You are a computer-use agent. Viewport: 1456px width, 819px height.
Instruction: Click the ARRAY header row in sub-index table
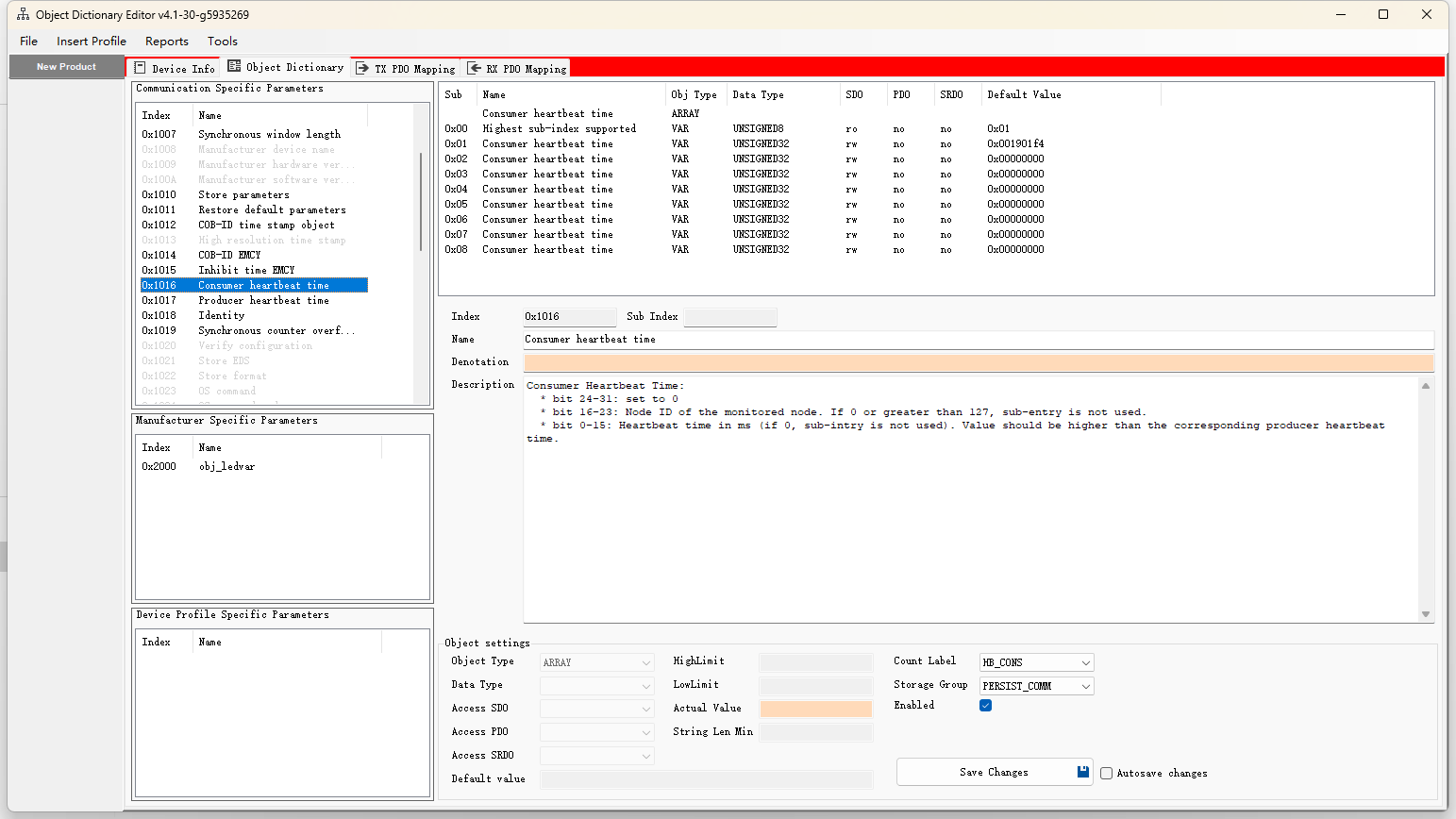(802, 113)
